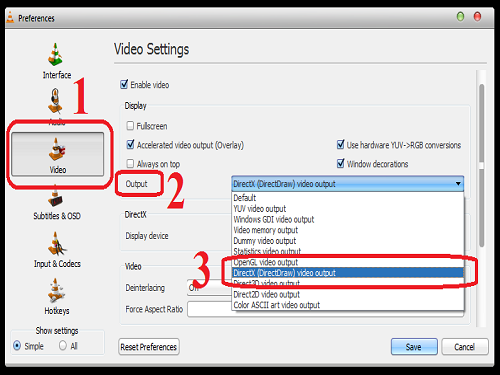Open the Audio preferences category icon
500x375 pixels.
tap(55, 101)
